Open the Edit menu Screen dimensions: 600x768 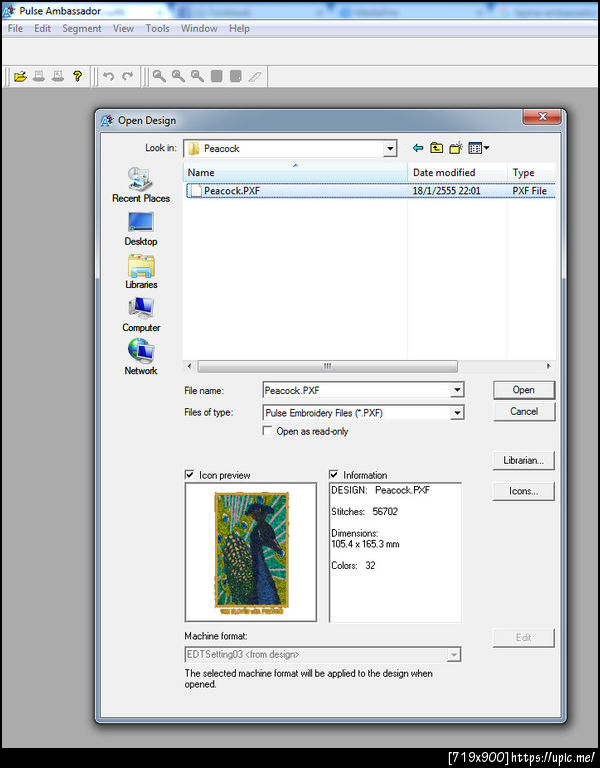pyautogui.click(x=43, y=28)
